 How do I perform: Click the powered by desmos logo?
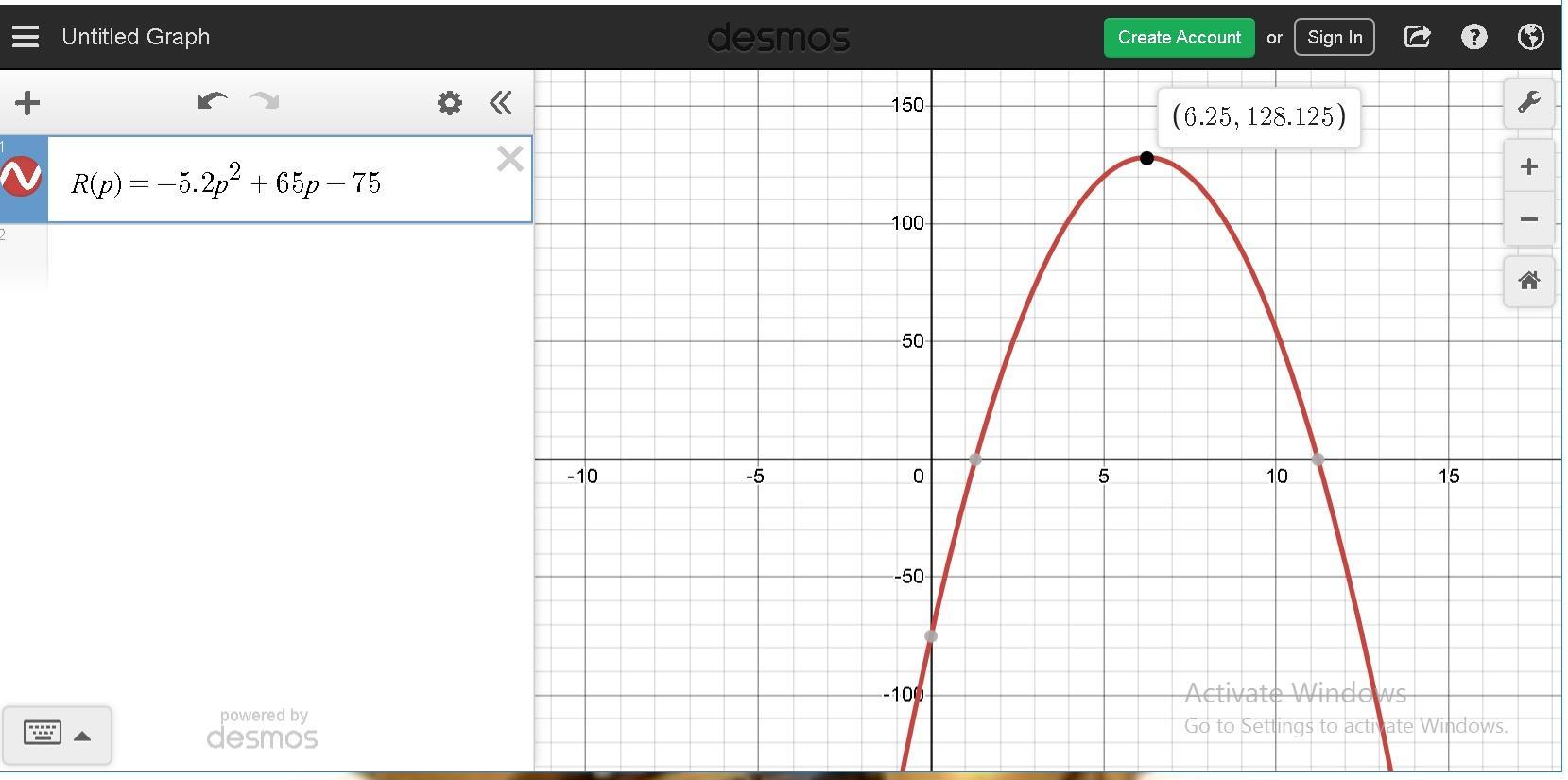pyautogui.click(x=263, y=730)
